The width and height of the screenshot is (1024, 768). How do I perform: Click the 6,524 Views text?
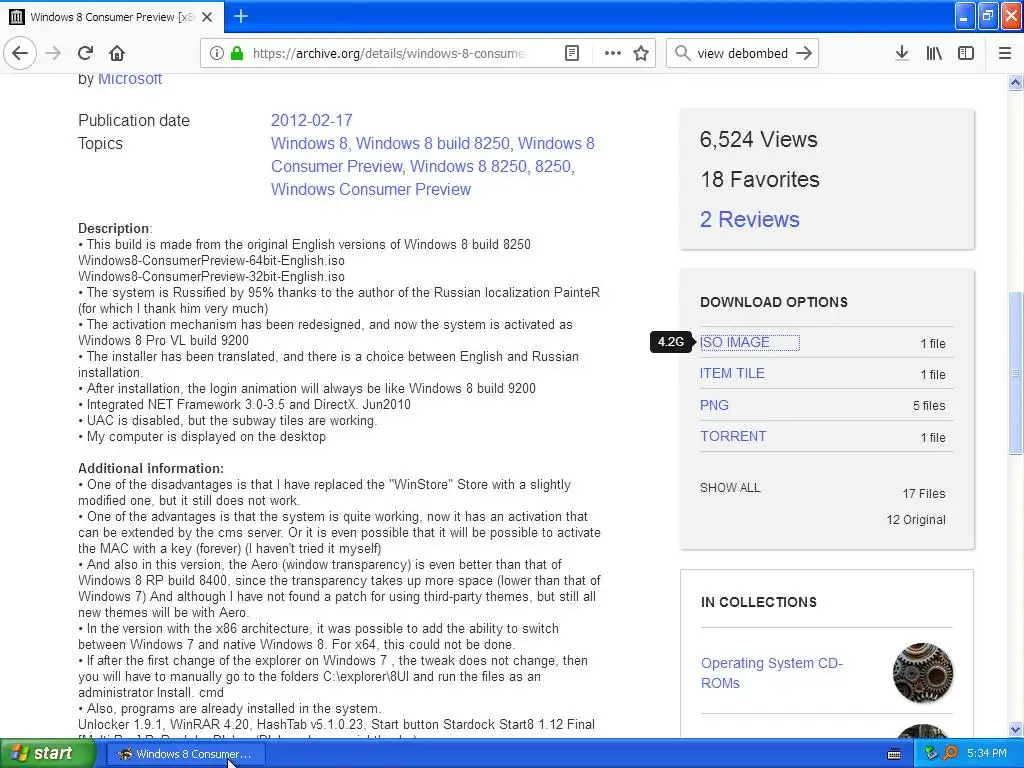tap(758, 139)
